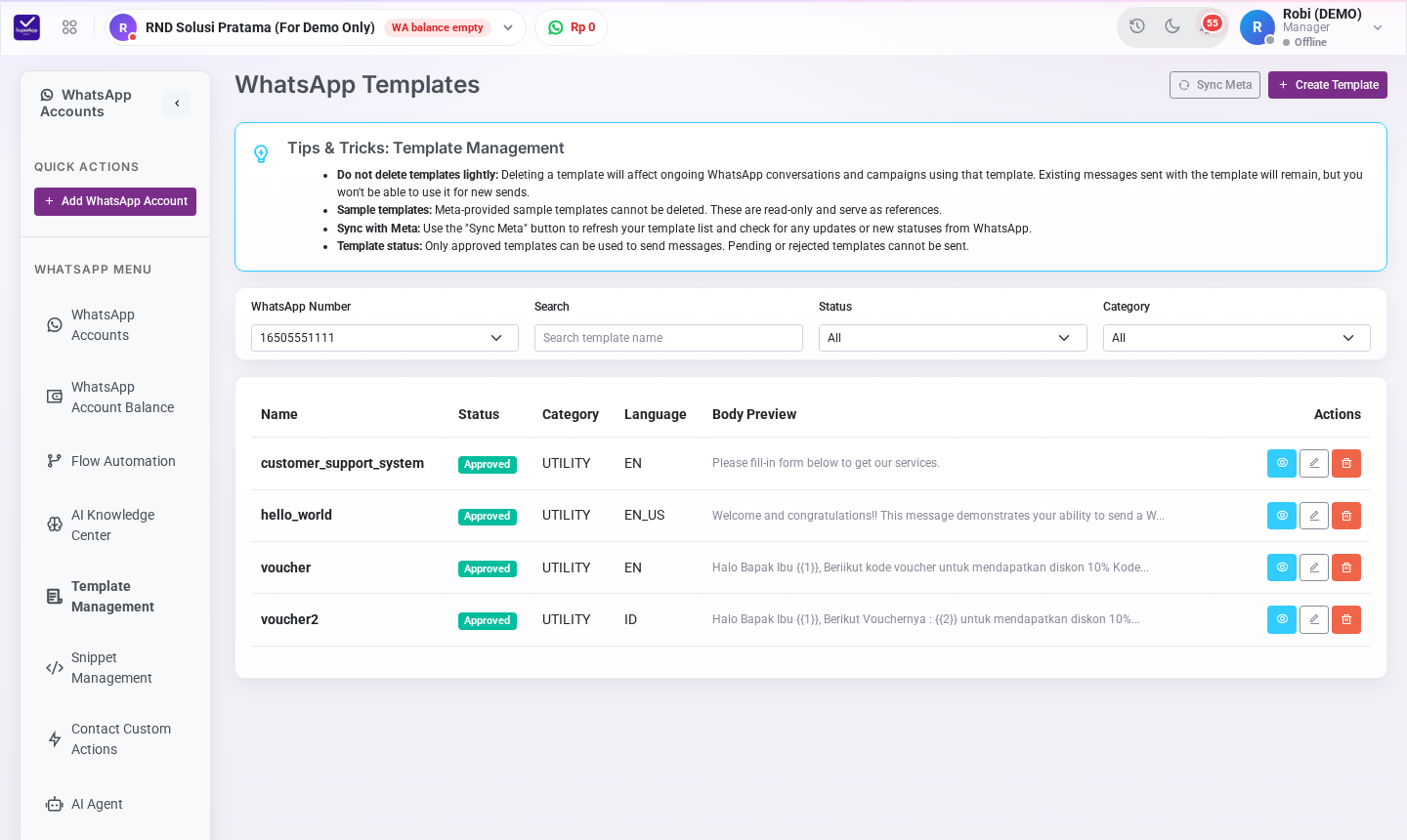Image resolution: width=1407 pixels, height=840 pixels.
Task: Expand the Status filter dropdown
Action: click(x=953, y=338)
